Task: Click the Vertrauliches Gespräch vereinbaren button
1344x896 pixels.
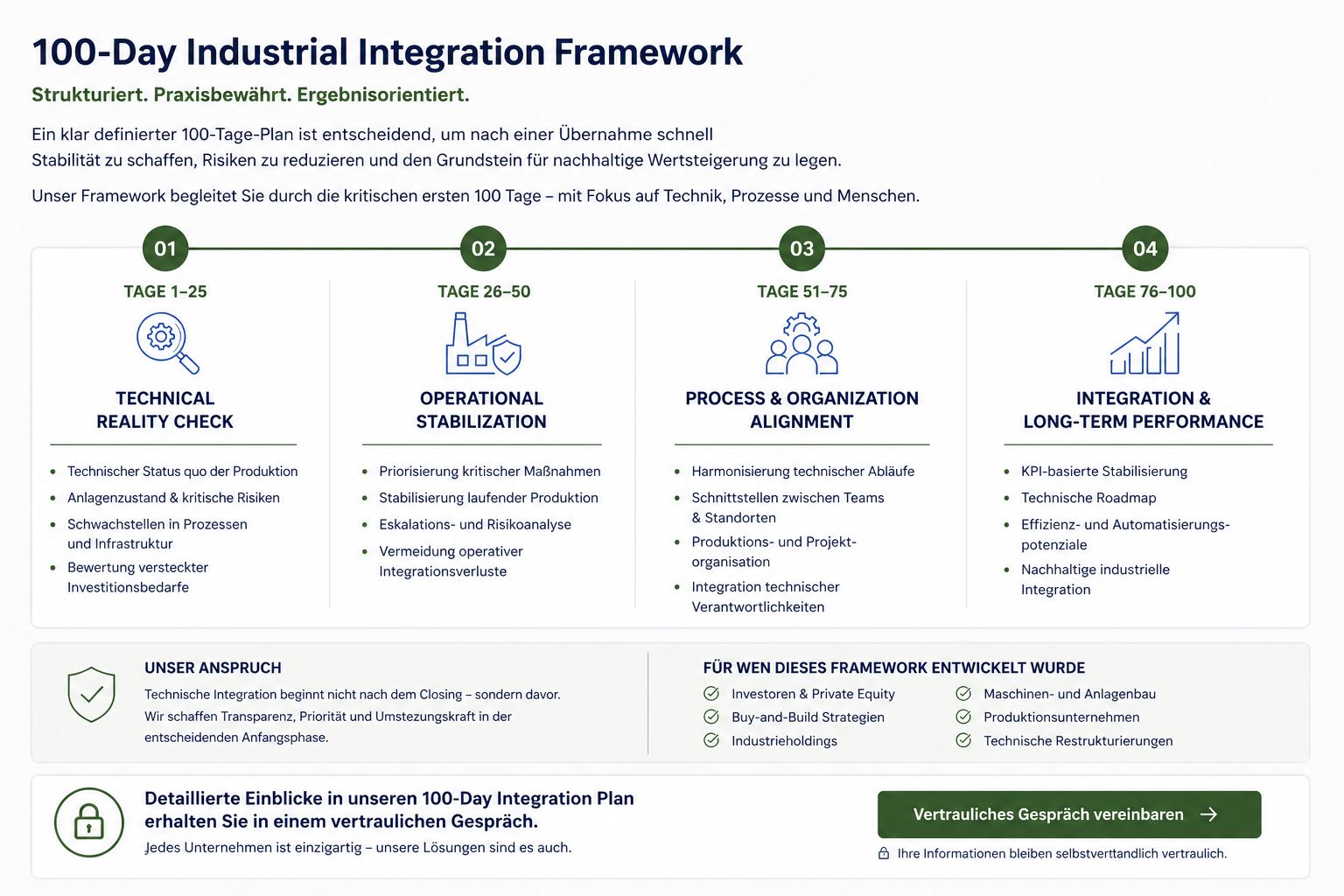Action: click(1068, 815)
